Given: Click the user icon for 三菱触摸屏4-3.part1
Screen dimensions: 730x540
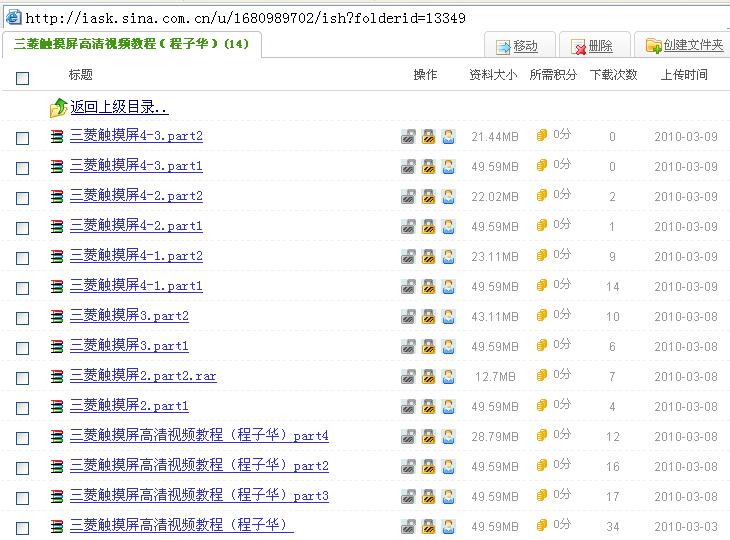Looking at the screenshot, I should pyautogui.click(x=448, y=167).
